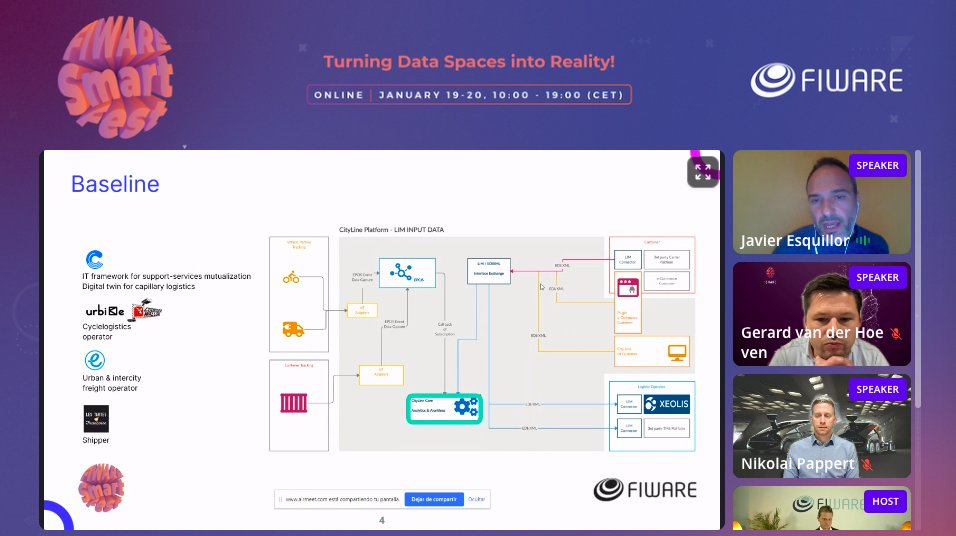
Task: Click the FIWARE logo at the slide's bottom right
Action: [645, 490]
